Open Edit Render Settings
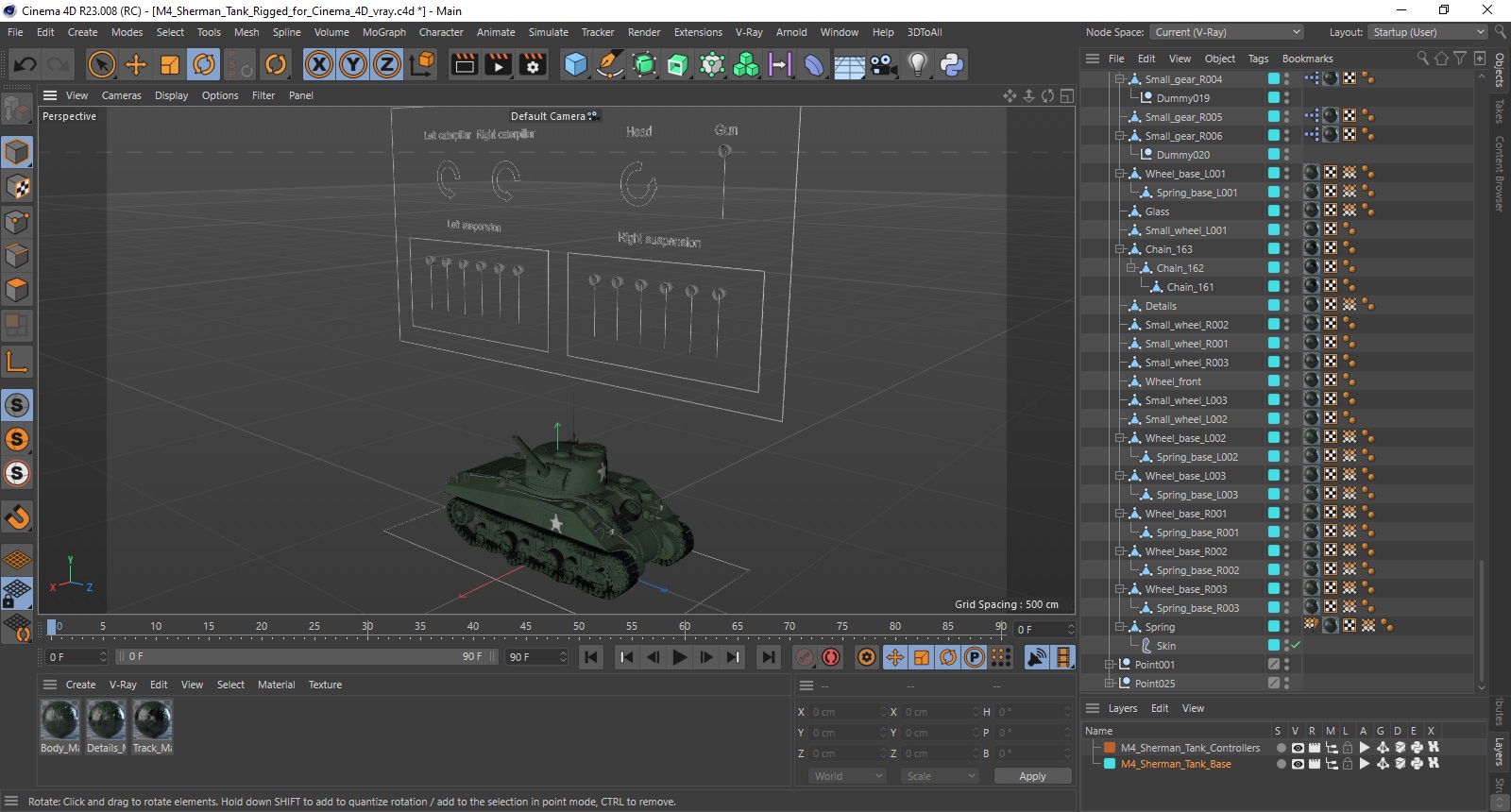 coord(534,64)
